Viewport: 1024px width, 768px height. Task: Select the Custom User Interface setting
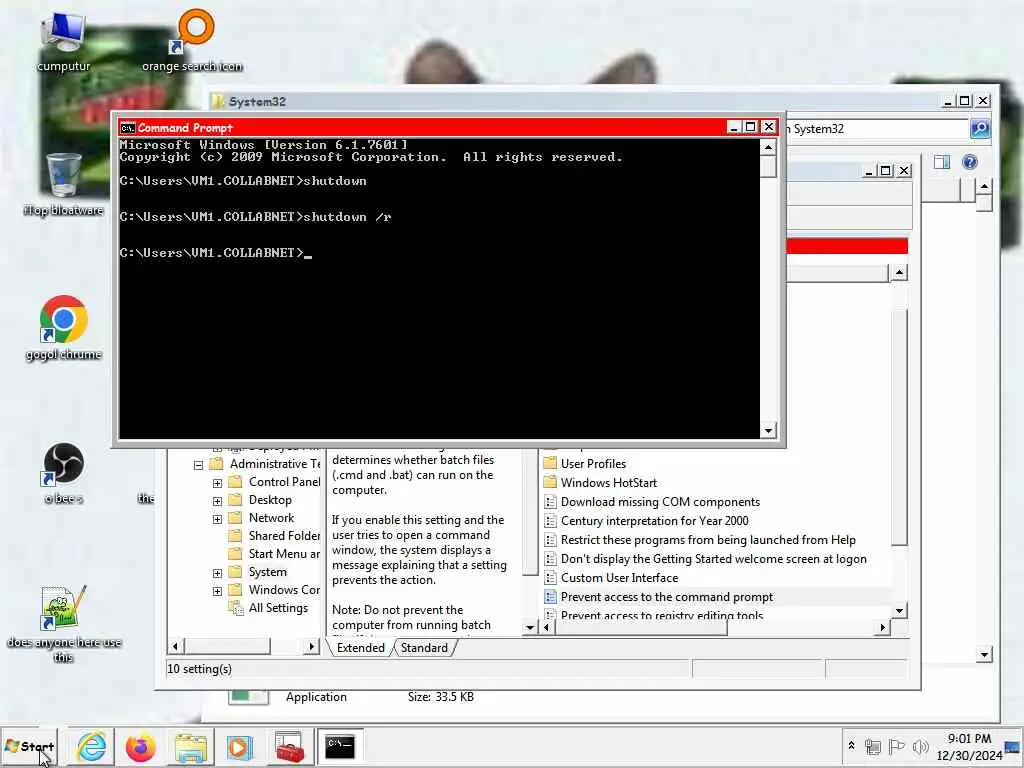coord(611,578)
